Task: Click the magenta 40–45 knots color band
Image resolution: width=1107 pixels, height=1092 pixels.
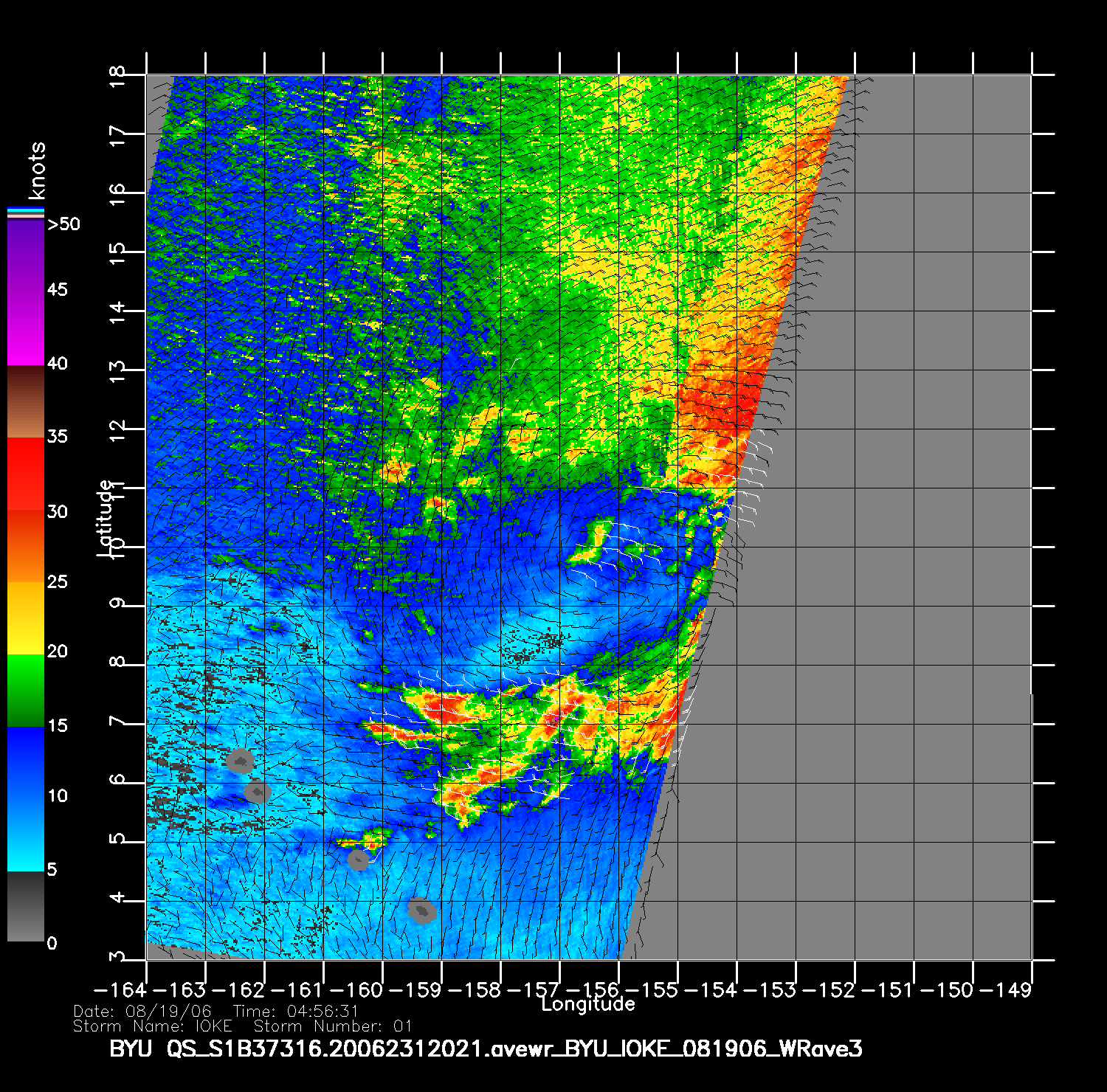Action: click(x=25, y=328)
